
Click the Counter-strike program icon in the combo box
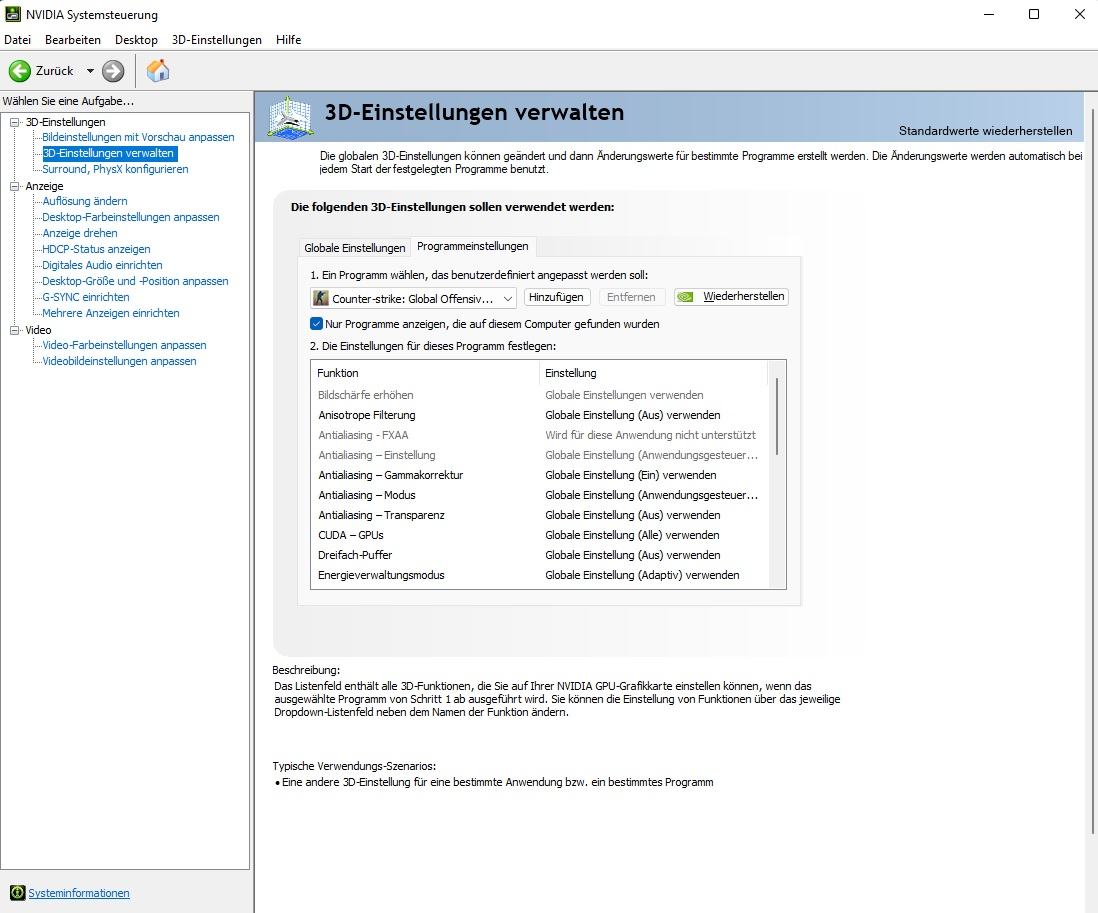[x=321, y=298]
